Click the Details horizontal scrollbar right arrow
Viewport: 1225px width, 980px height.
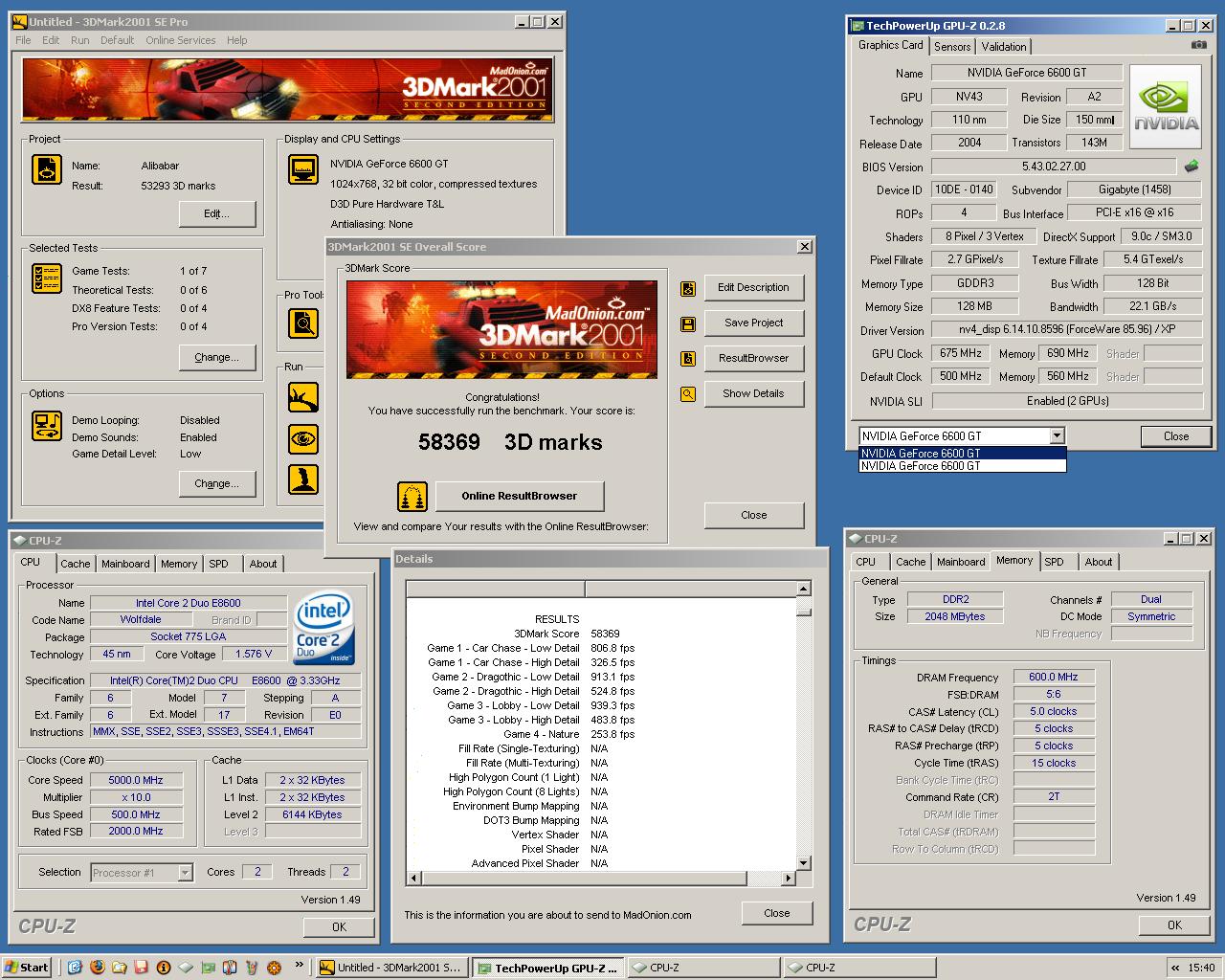pos(789,878)
